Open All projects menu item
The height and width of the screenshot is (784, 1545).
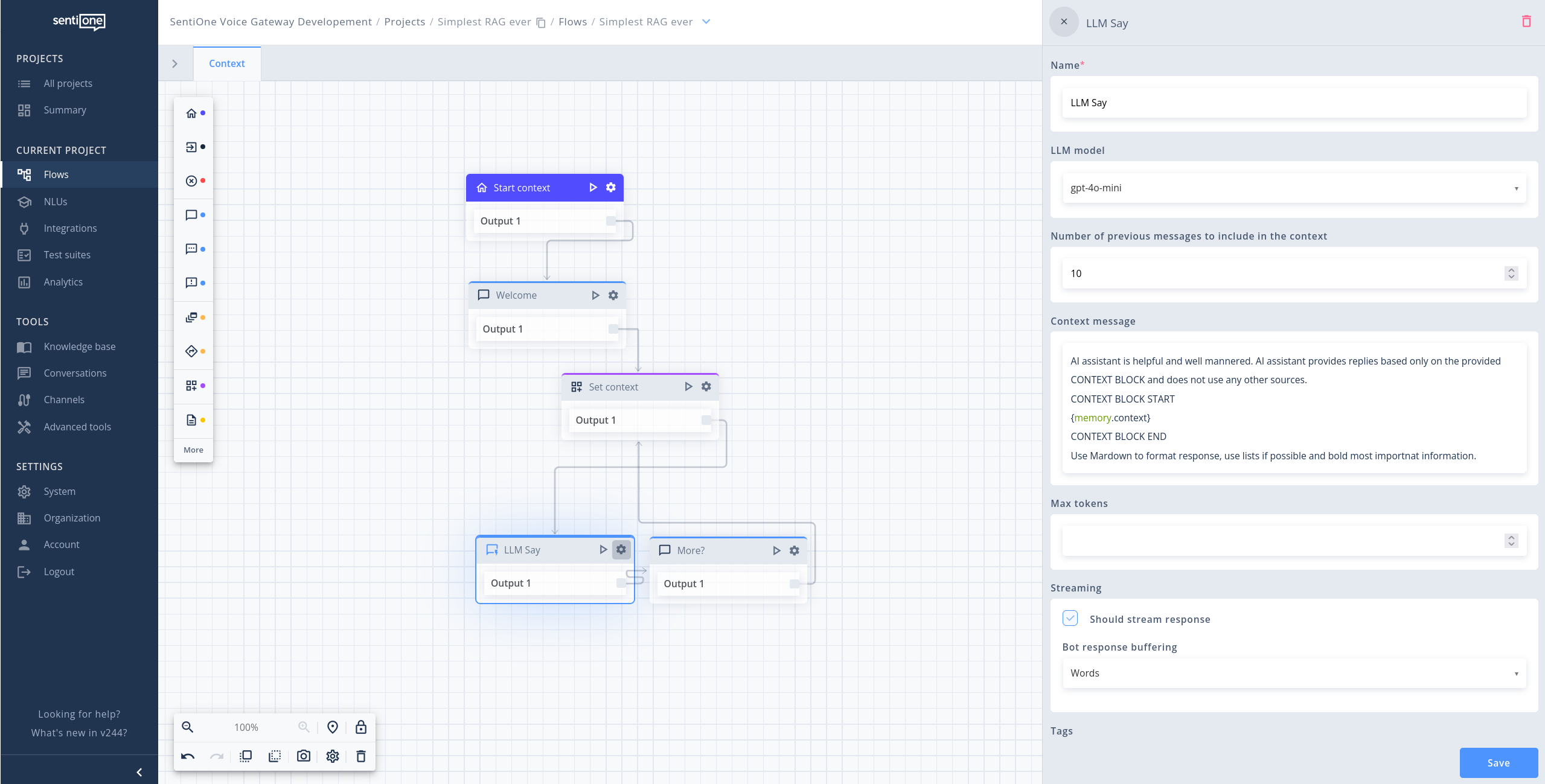(67, 83)
